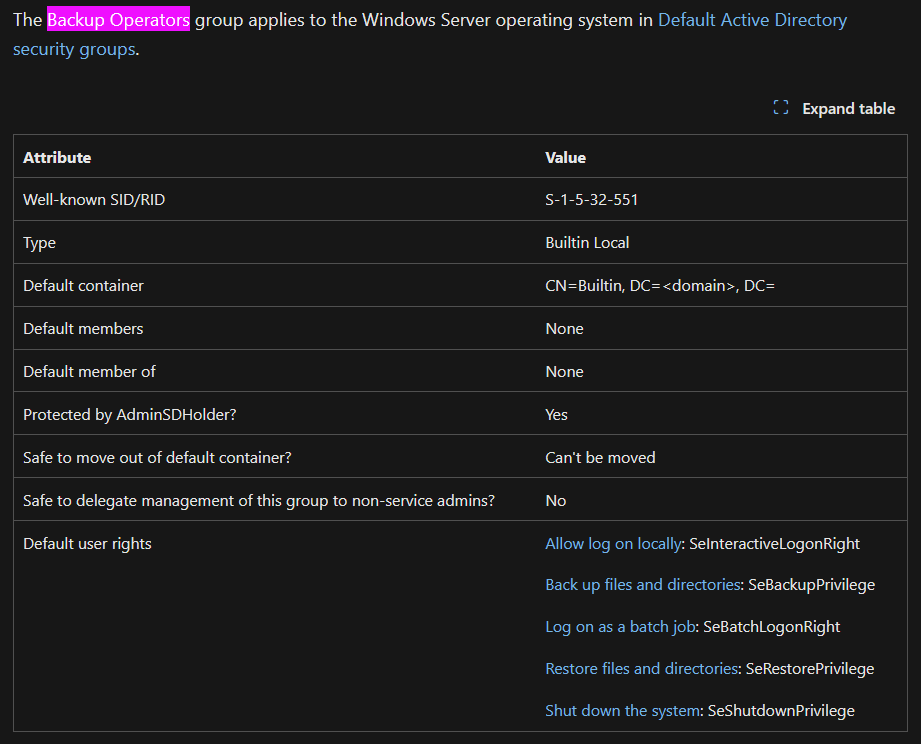Click the Attribute column header
Screen dimensions: 921x744
click(x=57, y=157)
